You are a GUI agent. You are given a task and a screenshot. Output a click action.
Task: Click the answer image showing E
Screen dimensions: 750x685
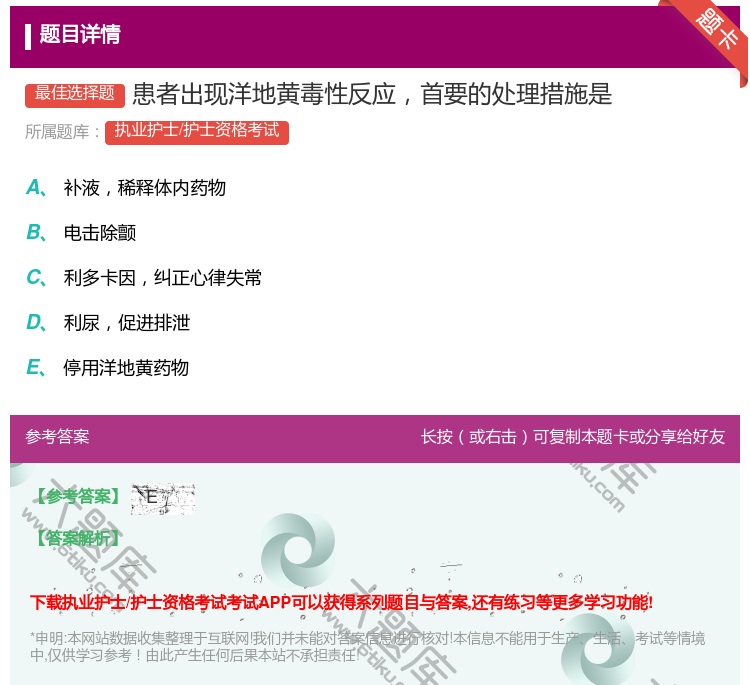pyautogui.click(x=163, y=498)
